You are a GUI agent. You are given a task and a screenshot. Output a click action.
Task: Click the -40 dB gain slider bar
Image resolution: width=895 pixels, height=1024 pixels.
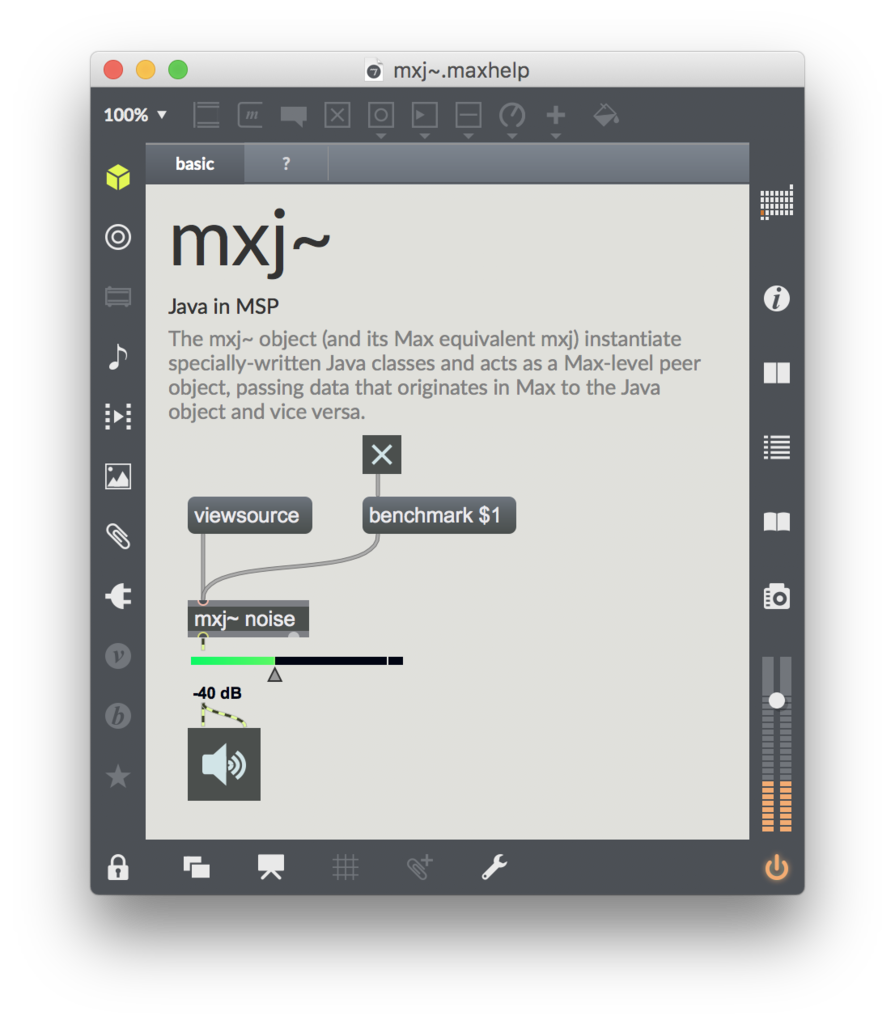coord(297,661)
